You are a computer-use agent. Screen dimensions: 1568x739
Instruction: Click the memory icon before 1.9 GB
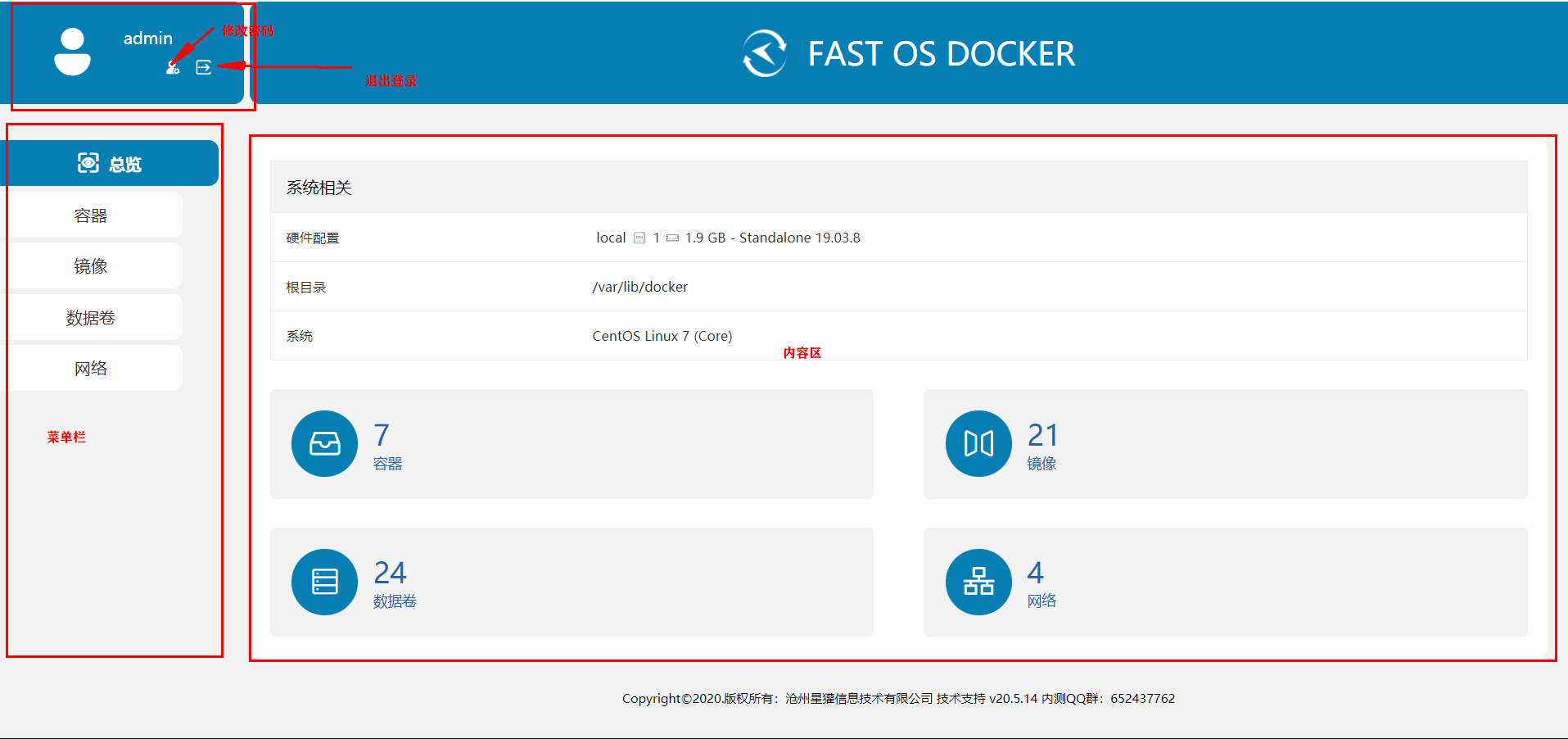pyautogui.click(x=672, y=238)
